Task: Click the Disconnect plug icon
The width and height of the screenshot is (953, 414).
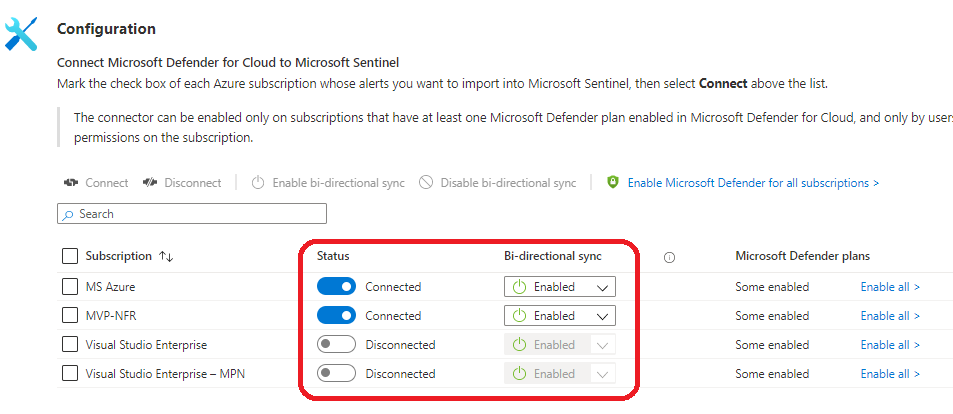Action: click(x=149, y=183)
